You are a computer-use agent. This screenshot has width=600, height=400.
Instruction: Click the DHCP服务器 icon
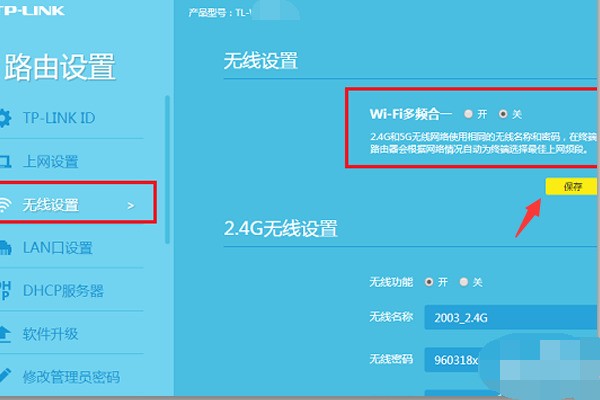(5, 291)
